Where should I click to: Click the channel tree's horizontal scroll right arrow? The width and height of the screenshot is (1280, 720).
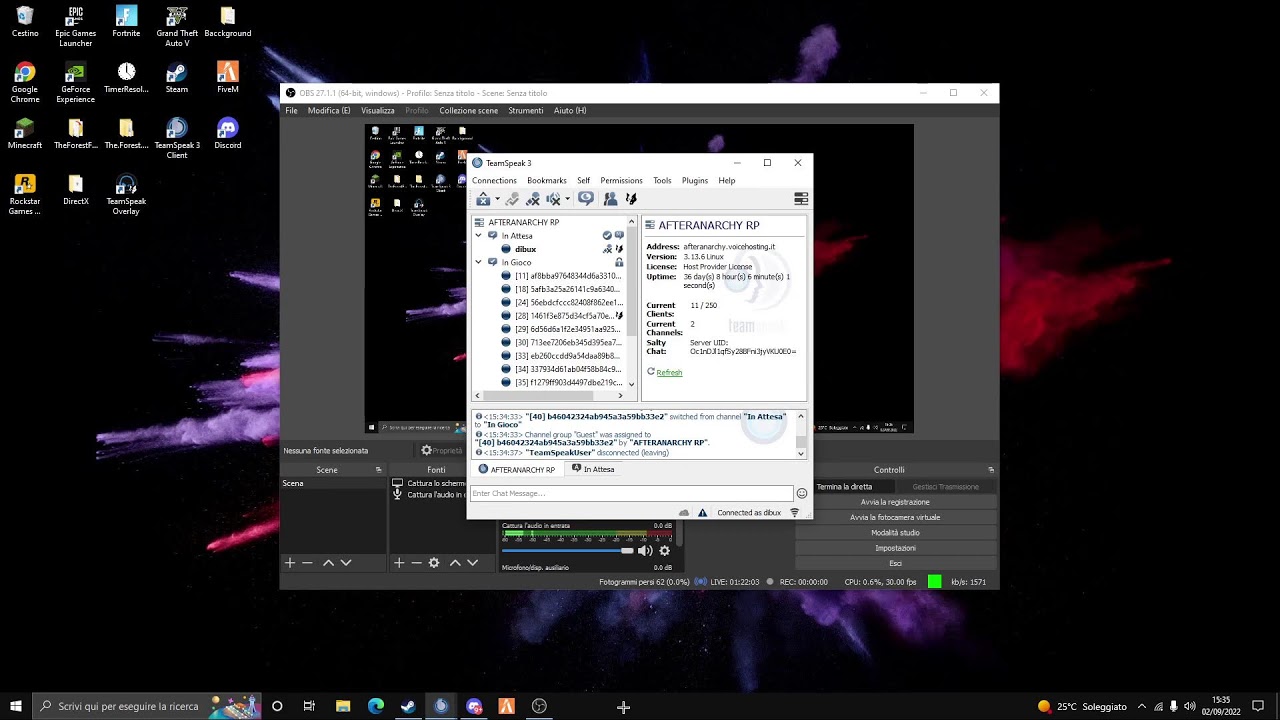point(620,396)
